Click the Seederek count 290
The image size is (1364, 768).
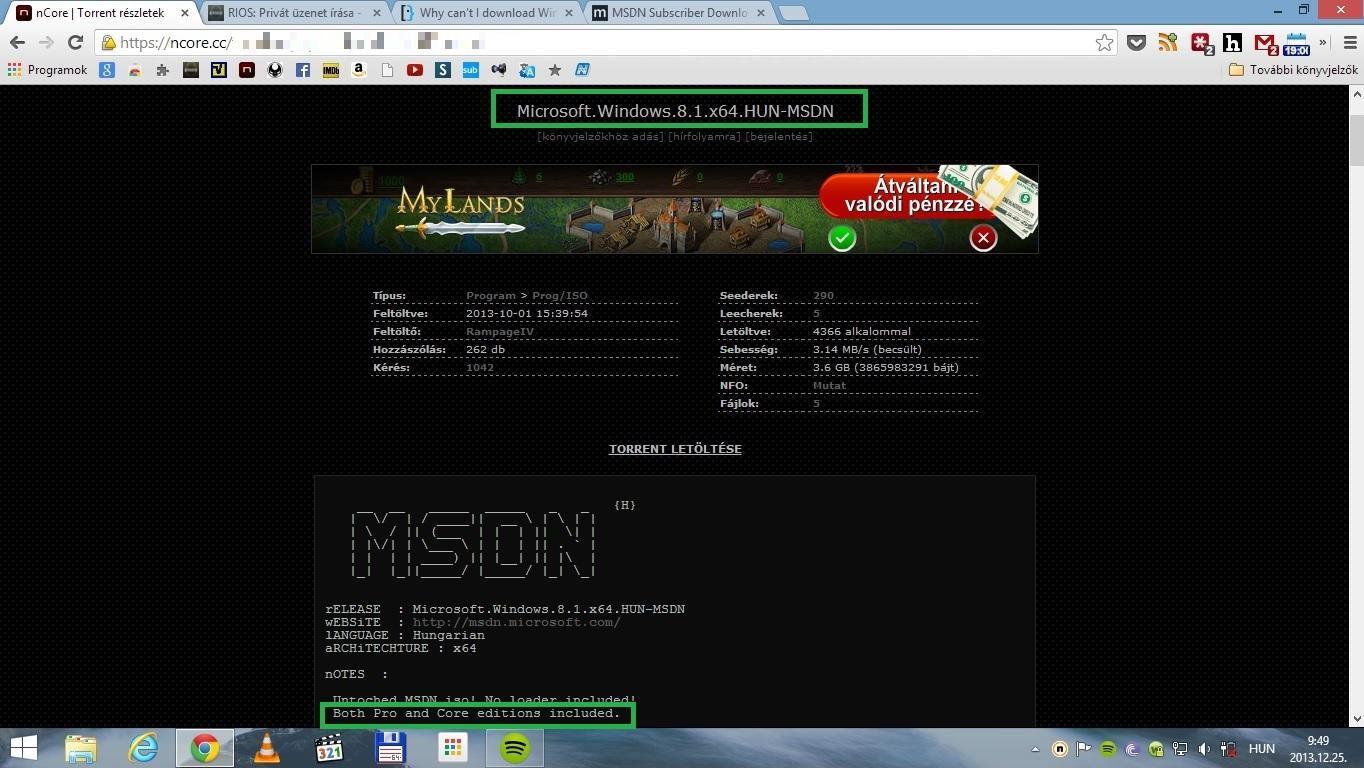click(823, 296)
